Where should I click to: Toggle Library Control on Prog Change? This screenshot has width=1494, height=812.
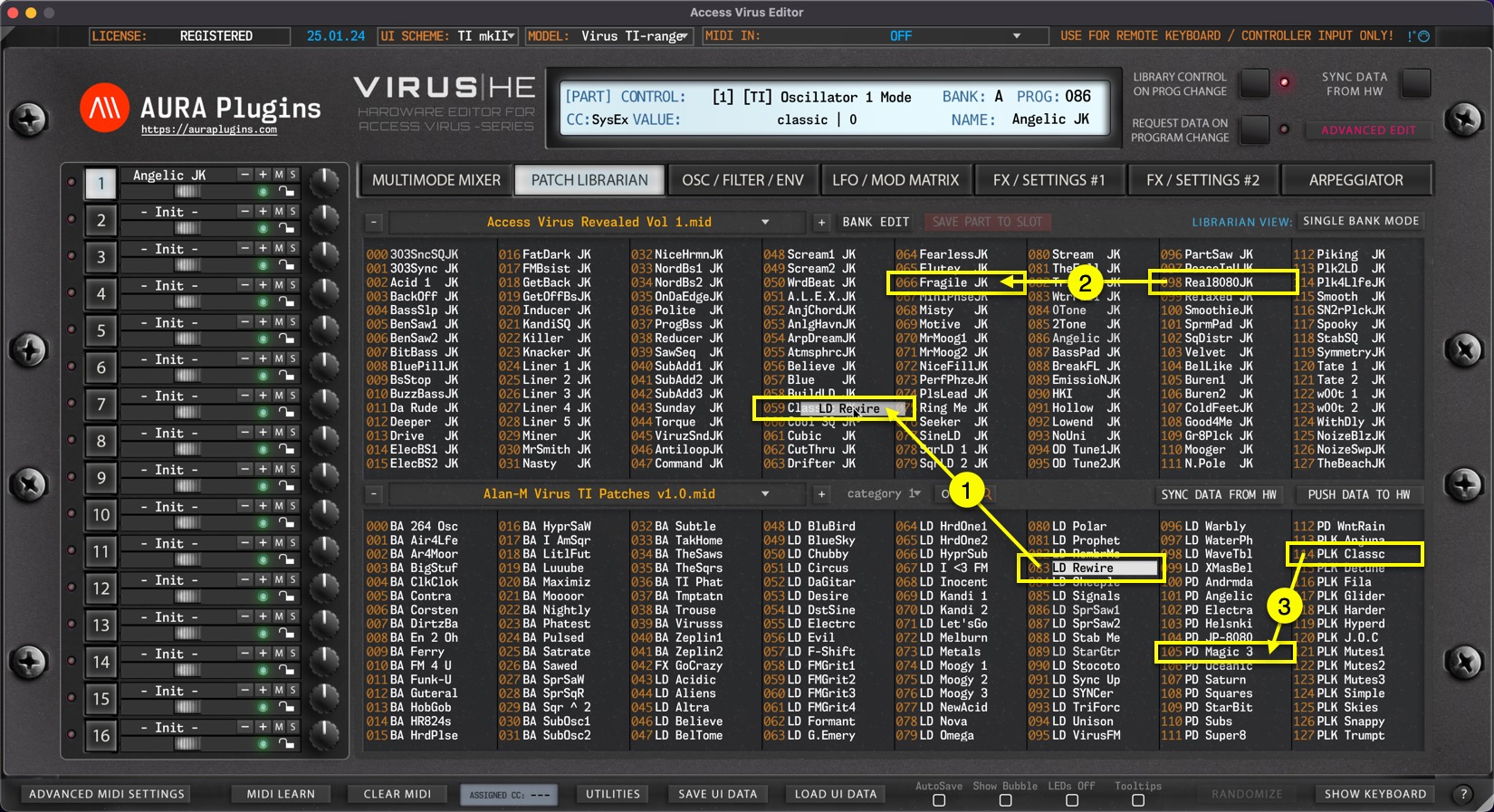(1254, 83)
